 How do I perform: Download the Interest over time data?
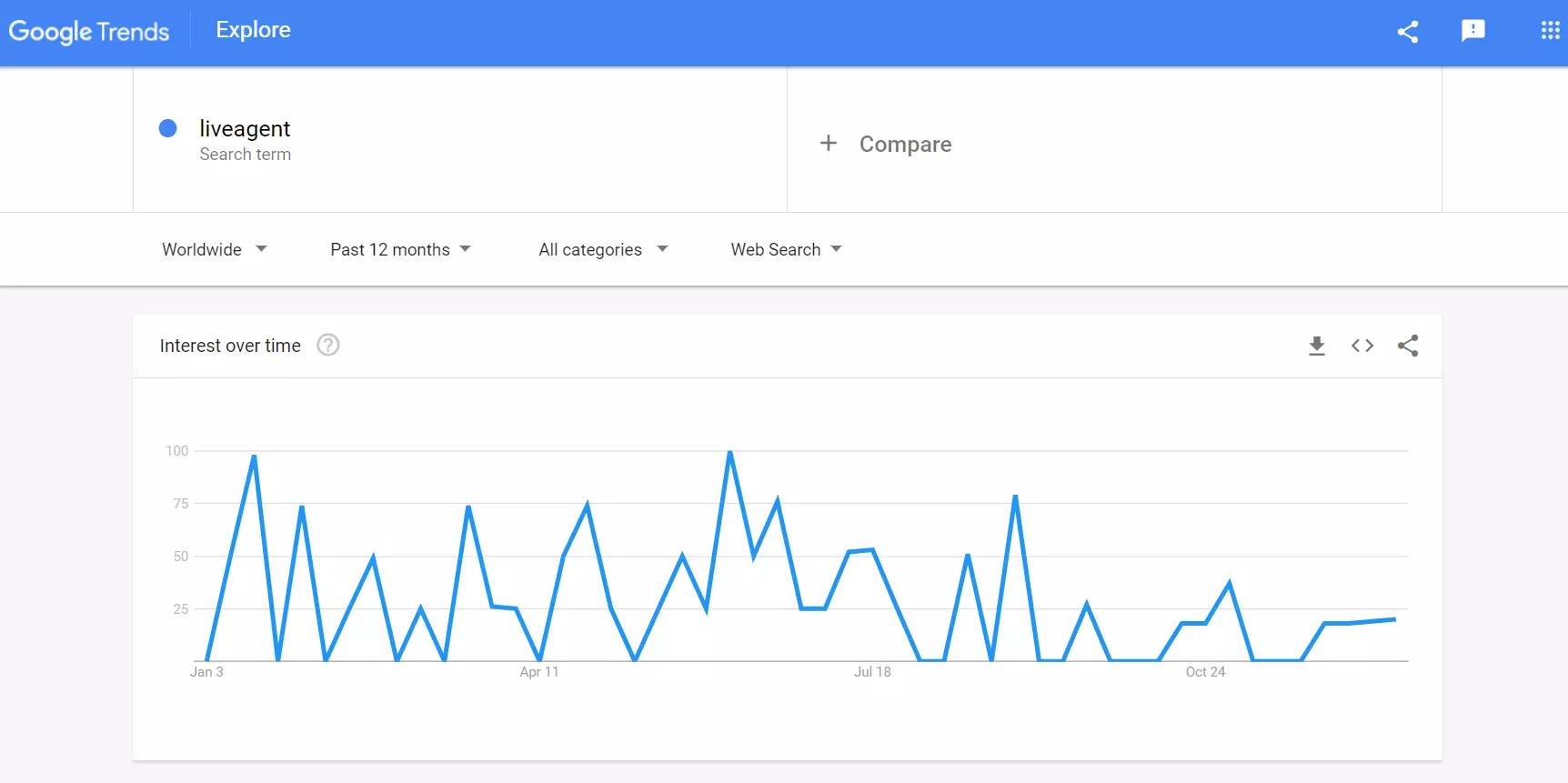pos(1317,346)
